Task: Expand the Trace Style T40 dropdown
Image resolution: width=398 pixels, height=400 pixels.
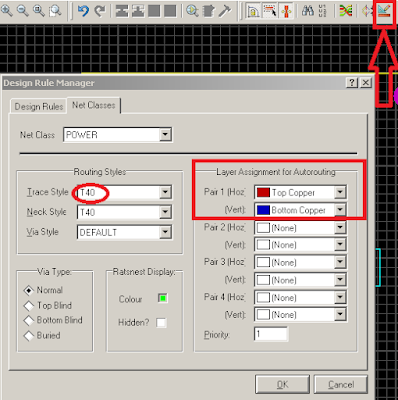Action: pos(165,192)
